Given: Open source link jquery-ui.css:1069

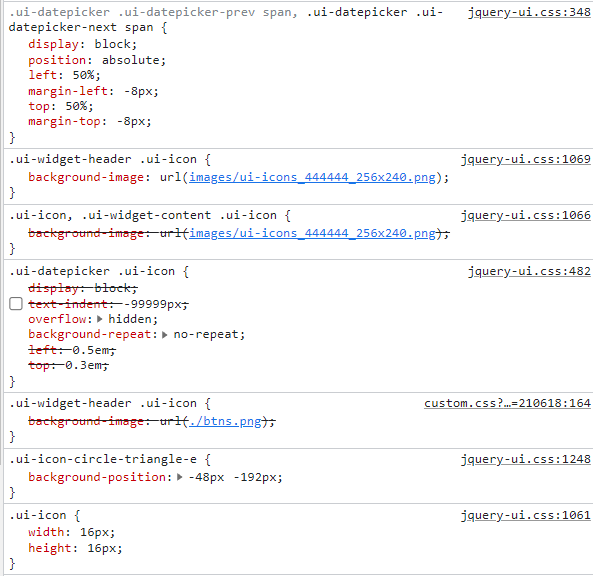Looking at the screenshot, I should point(526,159).
